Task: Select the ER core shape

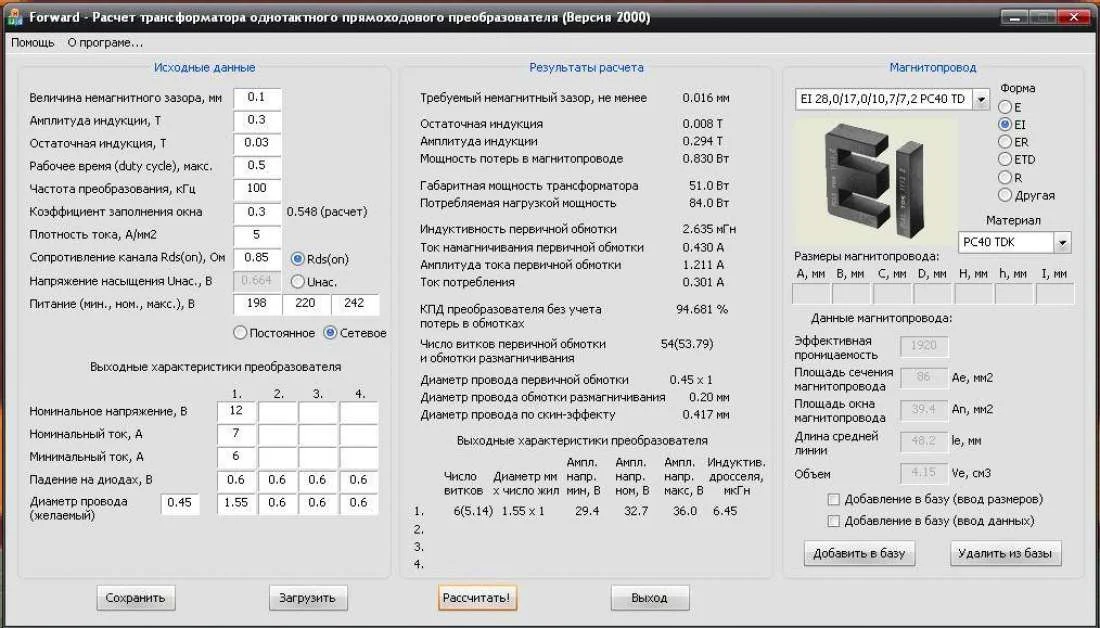Action: pos(1005,142)
